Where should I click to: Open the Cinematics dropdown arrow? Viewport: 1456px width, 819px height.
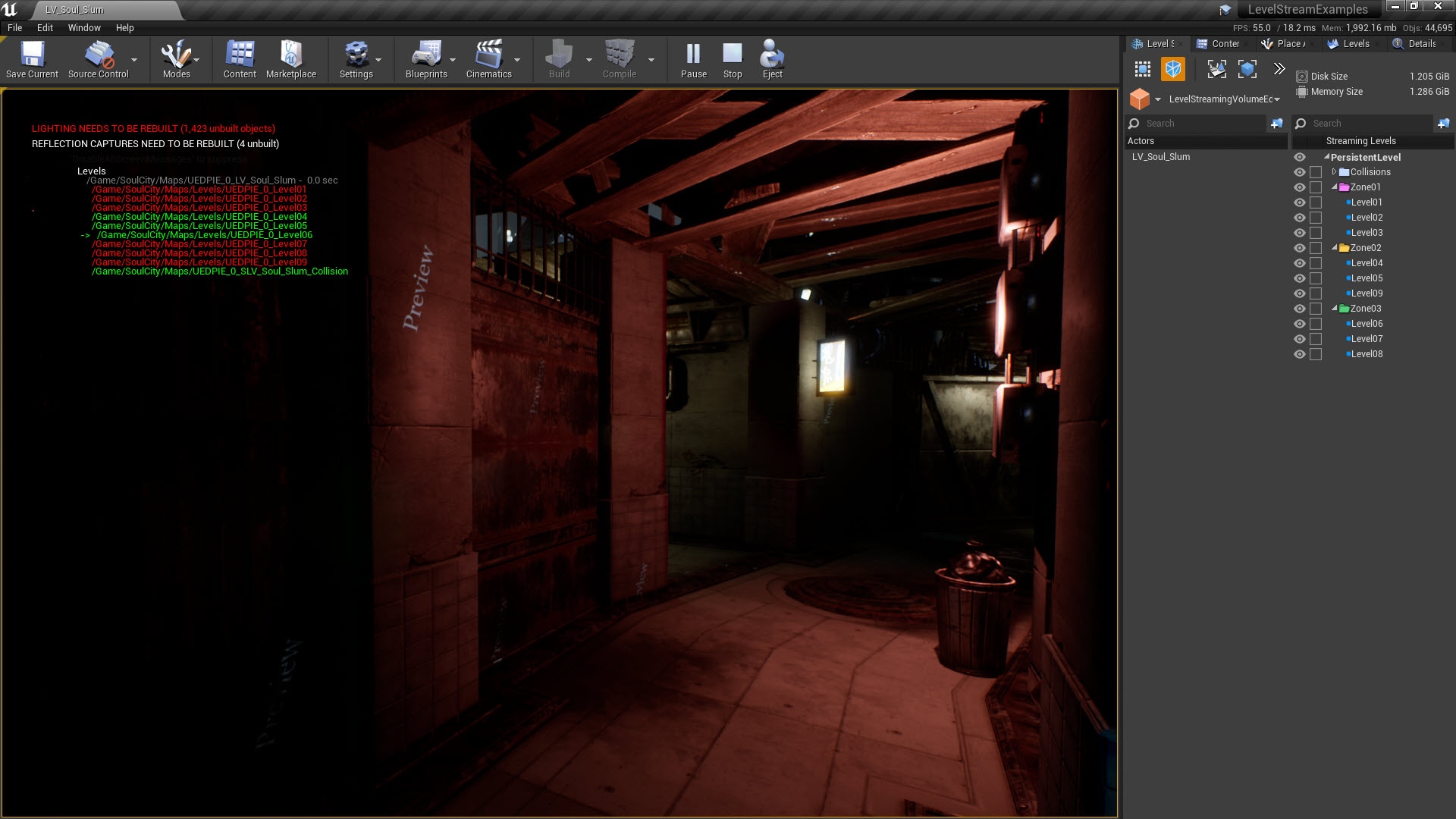point(517,60)
